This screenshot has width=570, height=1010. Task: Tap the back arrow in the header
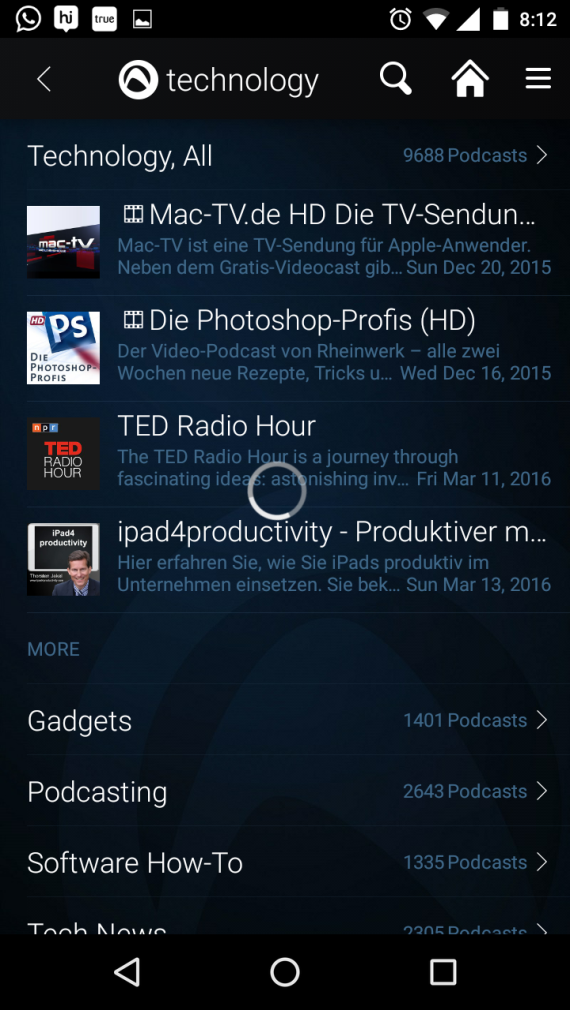click(x=44, y=79)
